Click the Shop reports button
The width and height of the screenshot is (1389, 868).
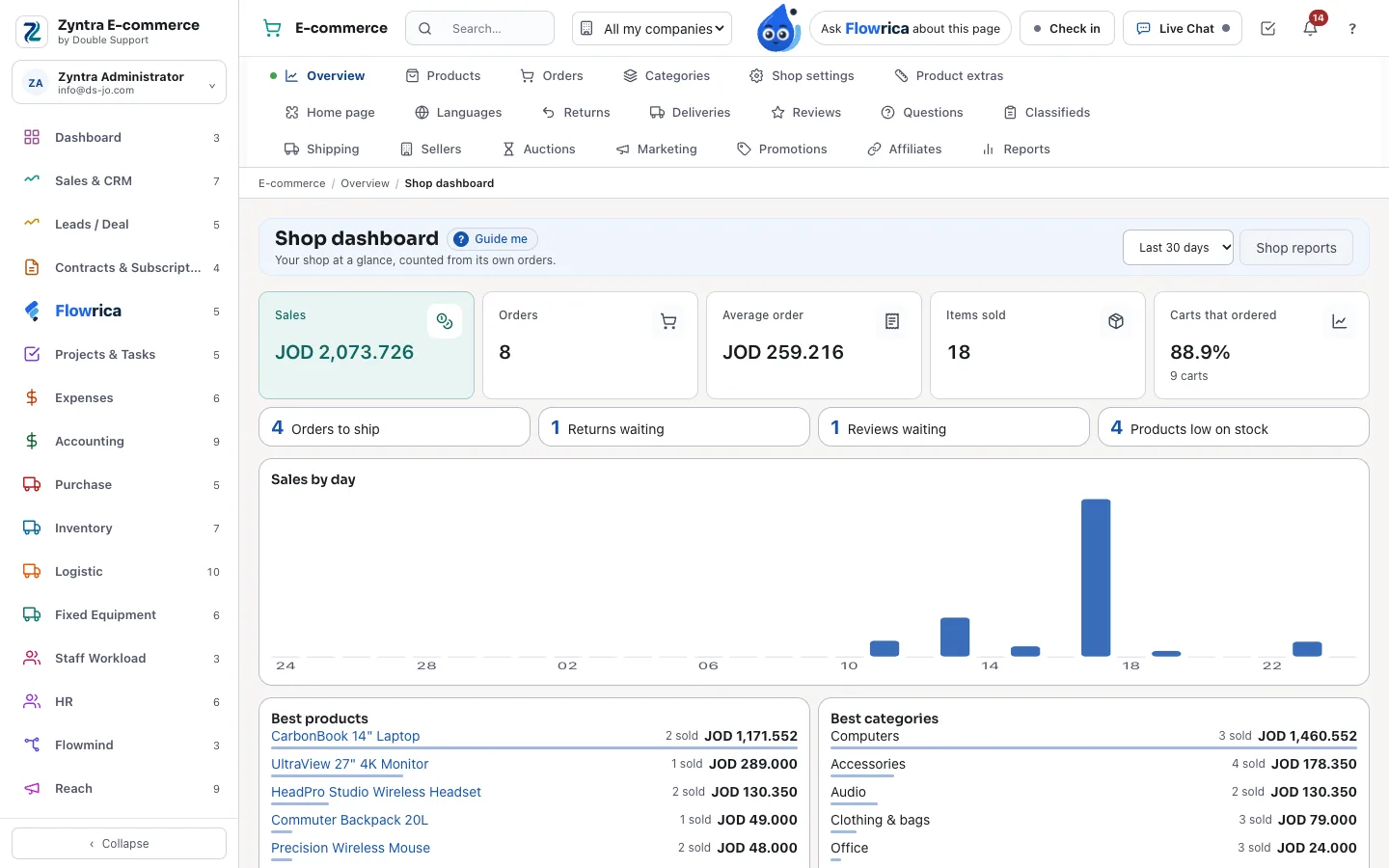pos(1296,248)
